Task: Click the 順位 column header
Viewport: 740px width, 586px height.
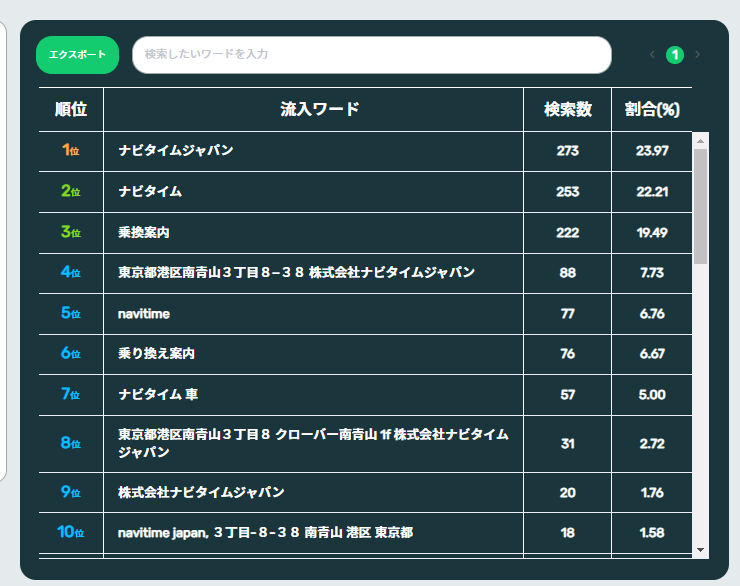Action: click(71, 109)
